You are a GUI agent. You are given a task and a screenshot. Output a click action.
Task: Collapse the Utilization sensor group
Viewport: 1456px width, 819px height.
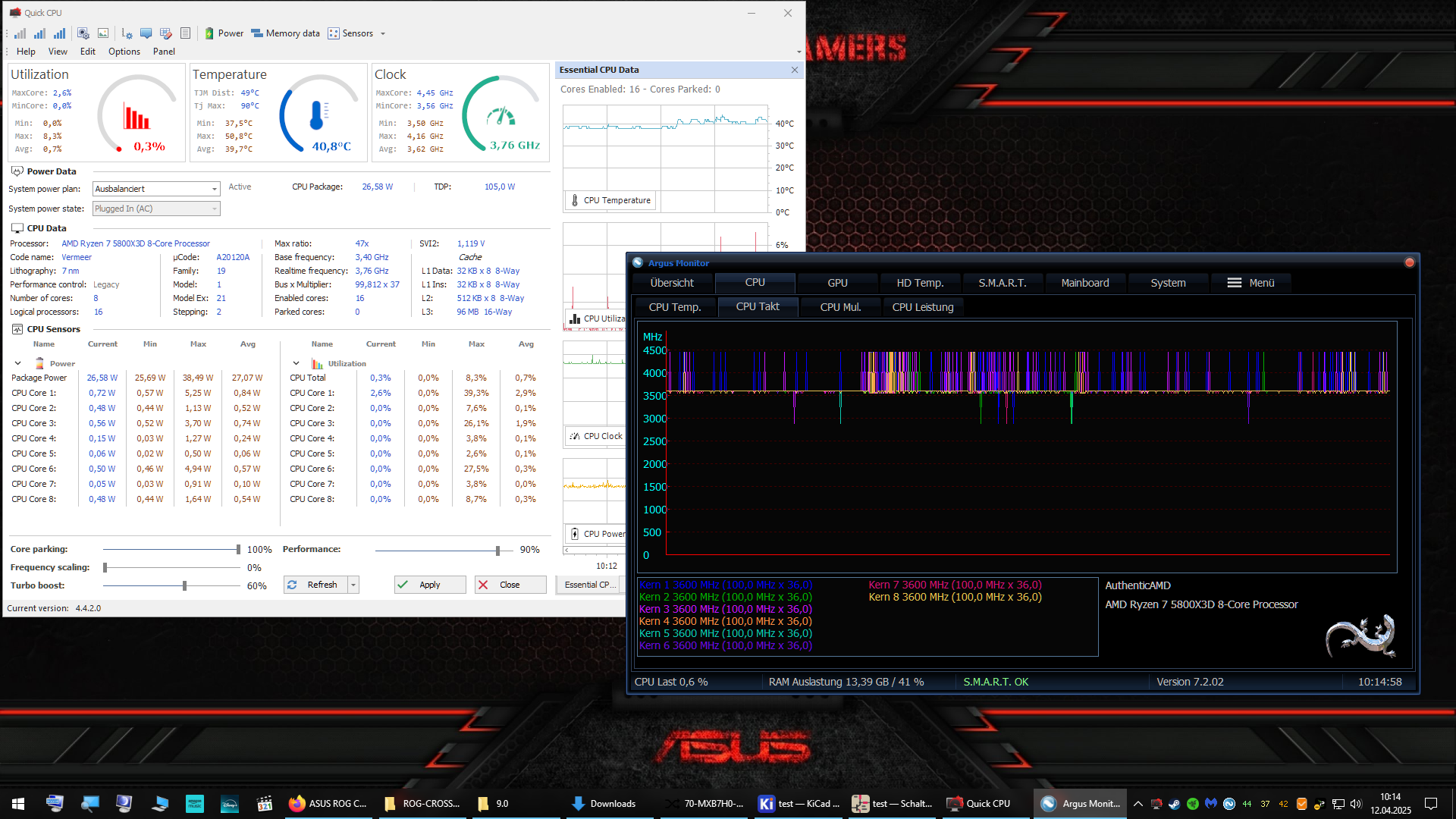point(296,363)
